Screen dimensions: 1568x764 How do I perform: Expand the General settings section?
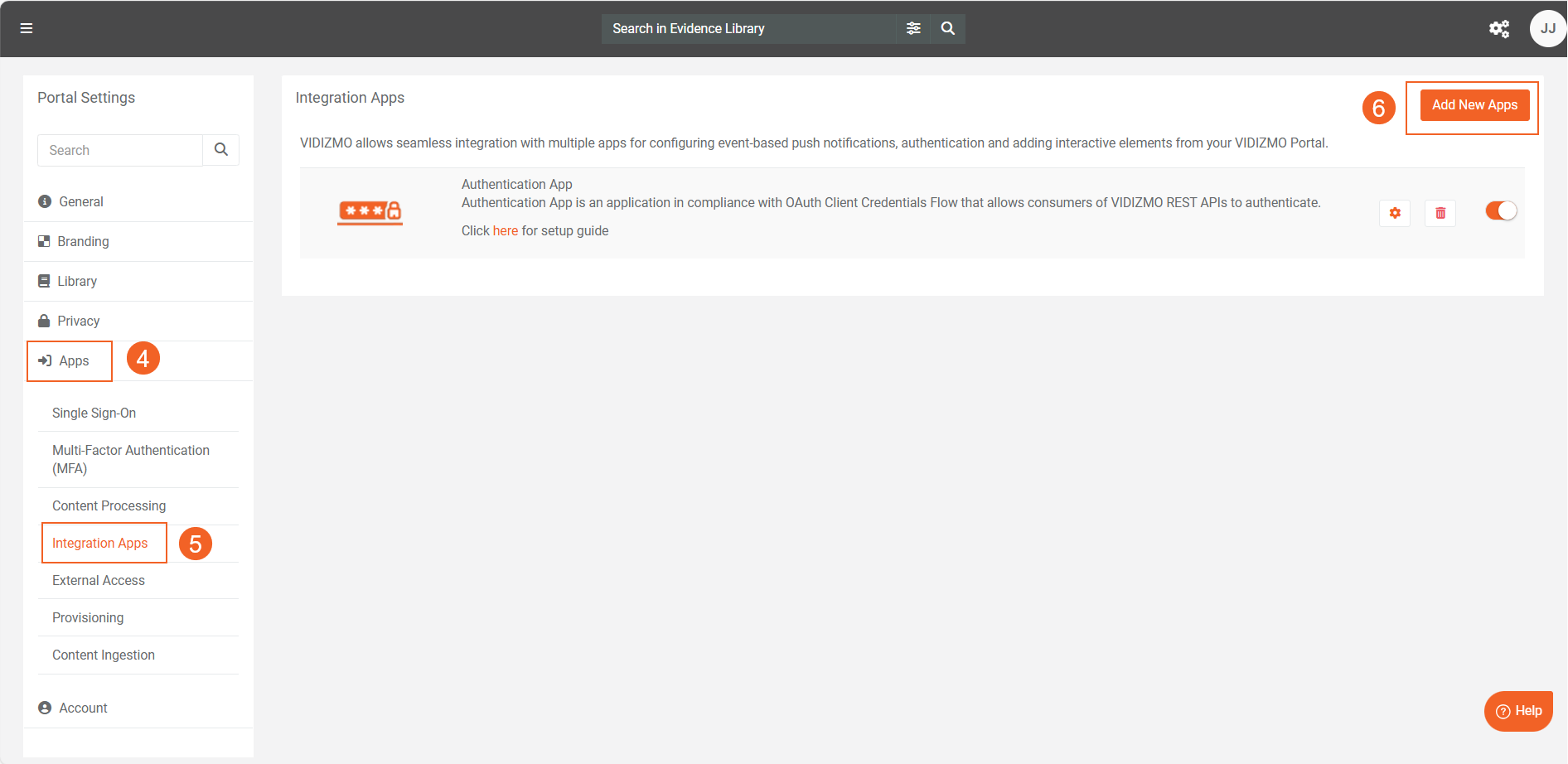(x=81, y=201)
